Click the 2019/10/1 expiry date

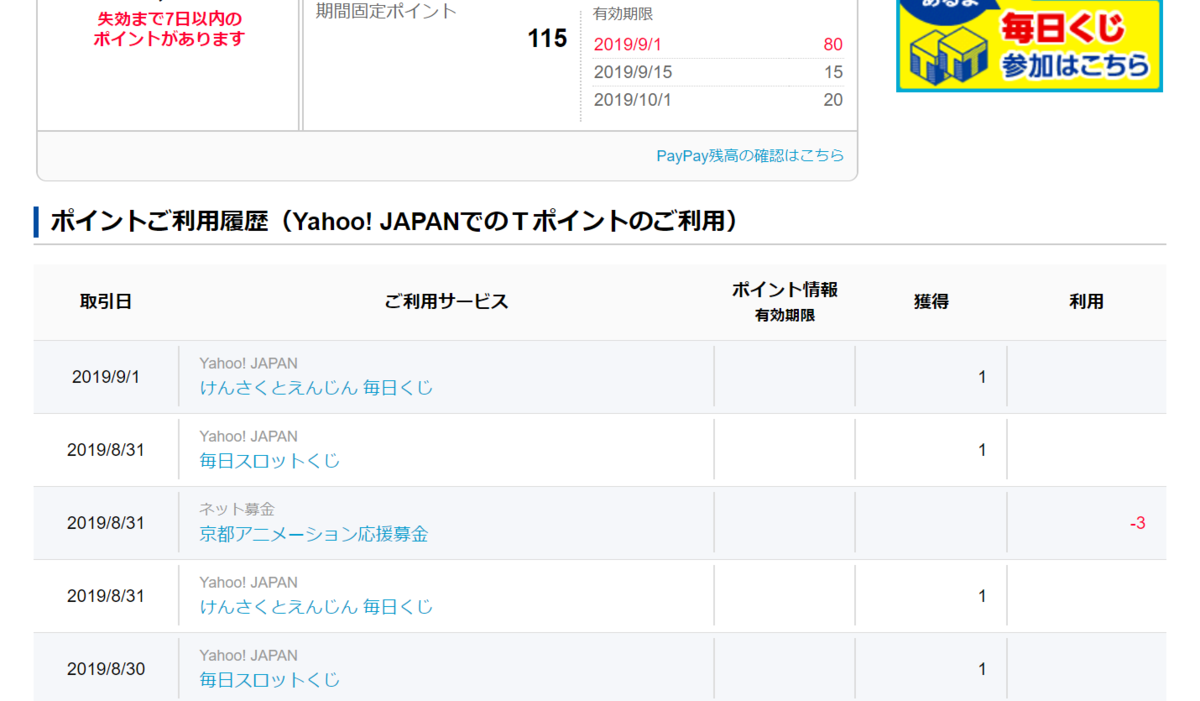(633, 100)
